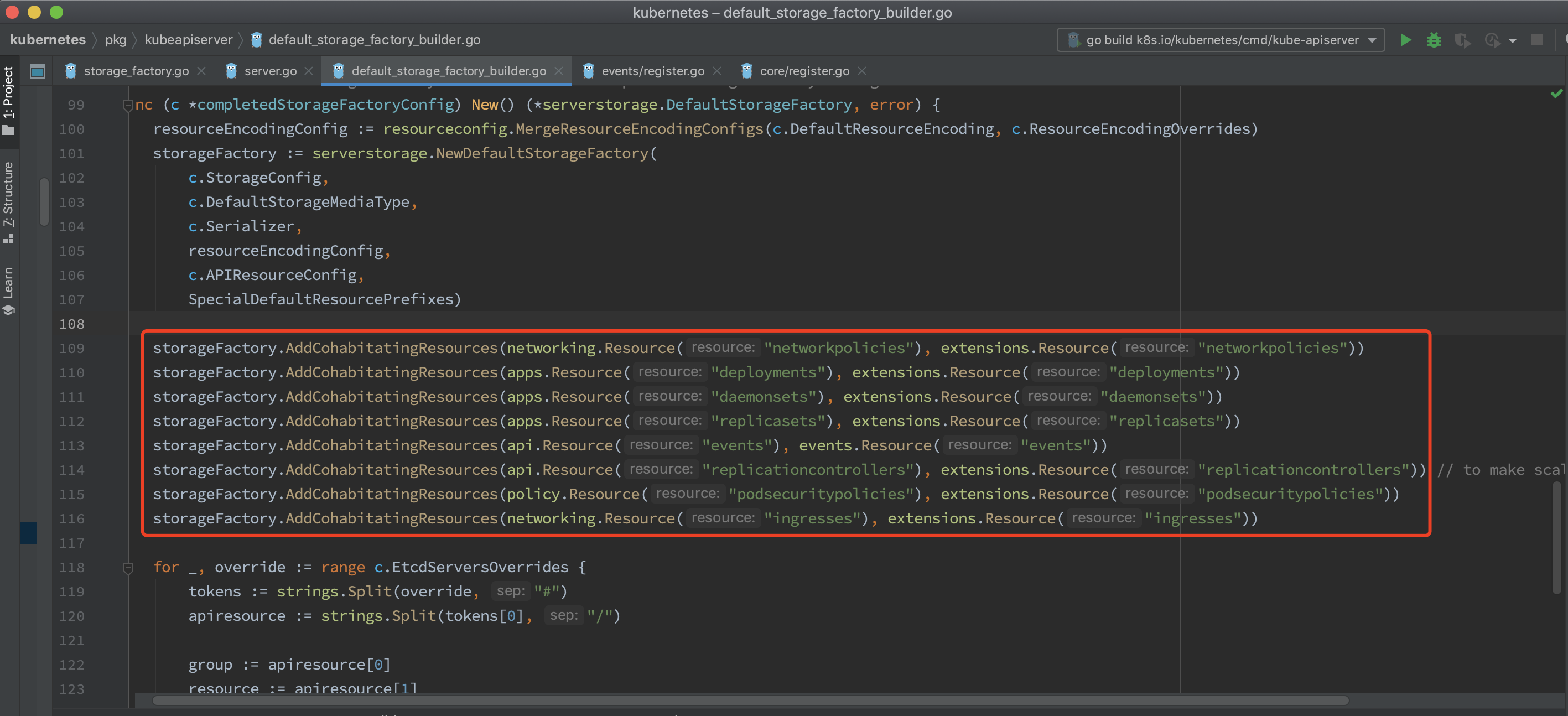Viewport: 1568px width, 716px height.
Task: Toggle the Learn tool window
Action: pos(8,291)
